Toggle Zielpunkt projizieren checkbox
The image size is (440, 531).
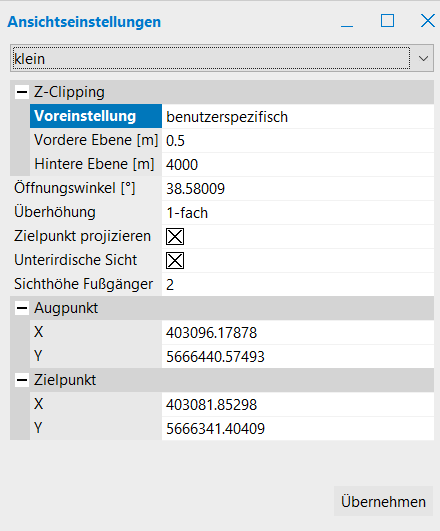tap(175, 236)
